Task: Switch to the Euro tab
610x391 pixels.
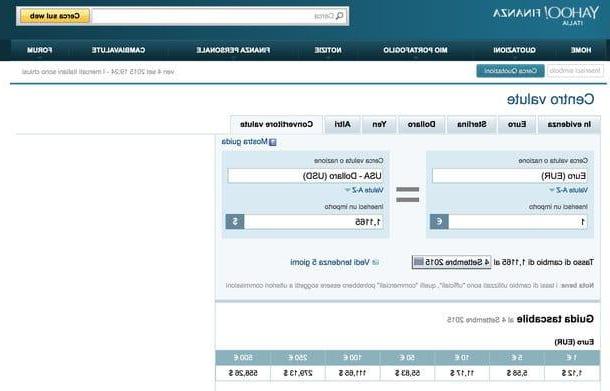Action: (x=517, y=124)
